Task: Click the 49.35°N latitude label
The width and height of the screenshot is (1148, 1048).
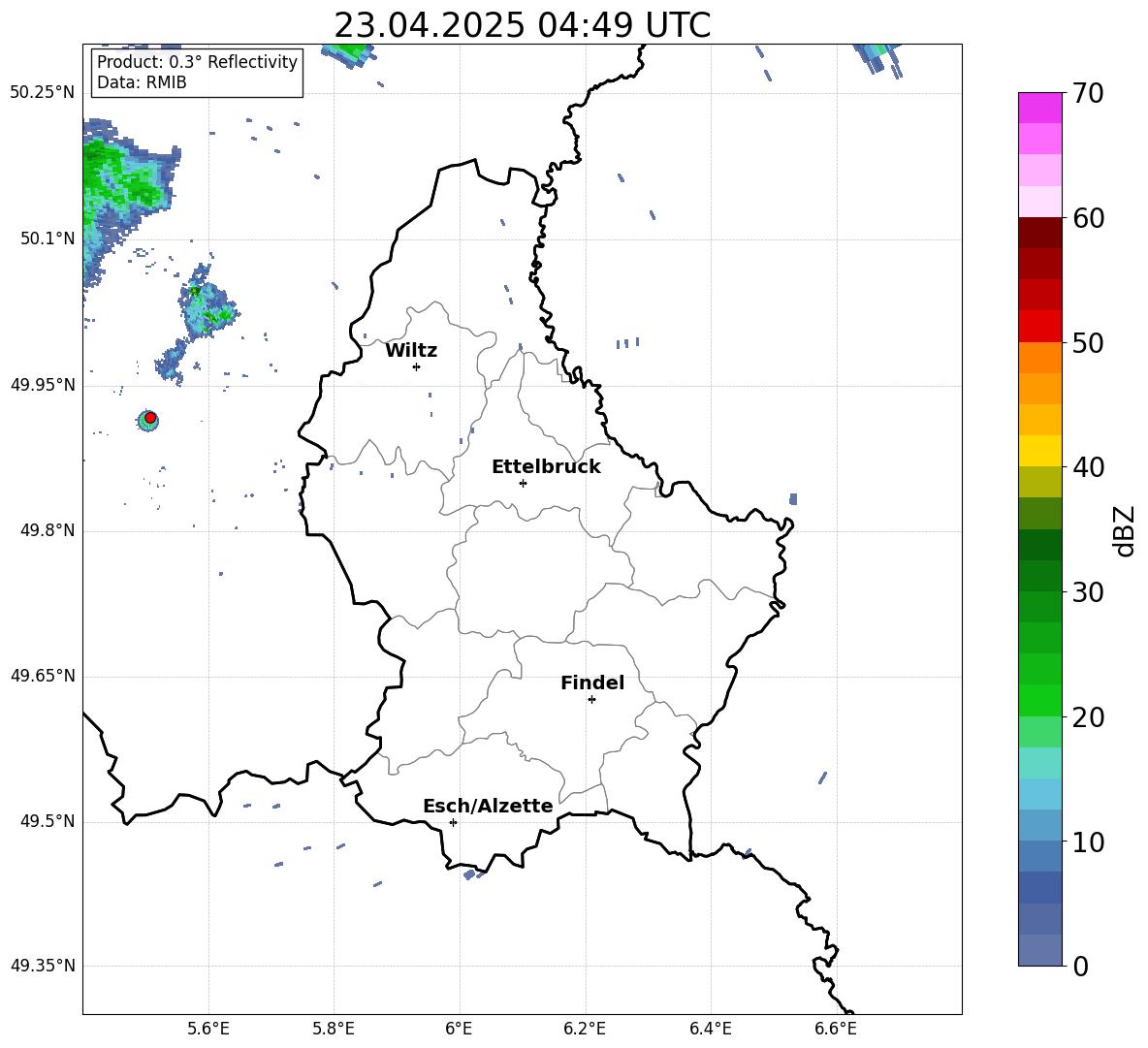Action: pos(43,967)
